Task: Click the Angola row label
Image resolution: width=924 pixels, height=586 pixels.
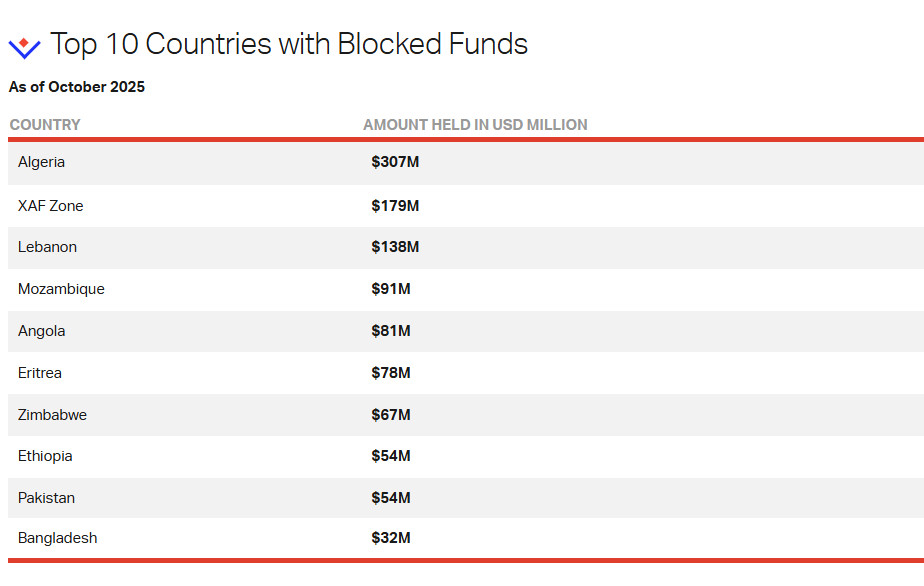Action: click(x=42, y=331)
